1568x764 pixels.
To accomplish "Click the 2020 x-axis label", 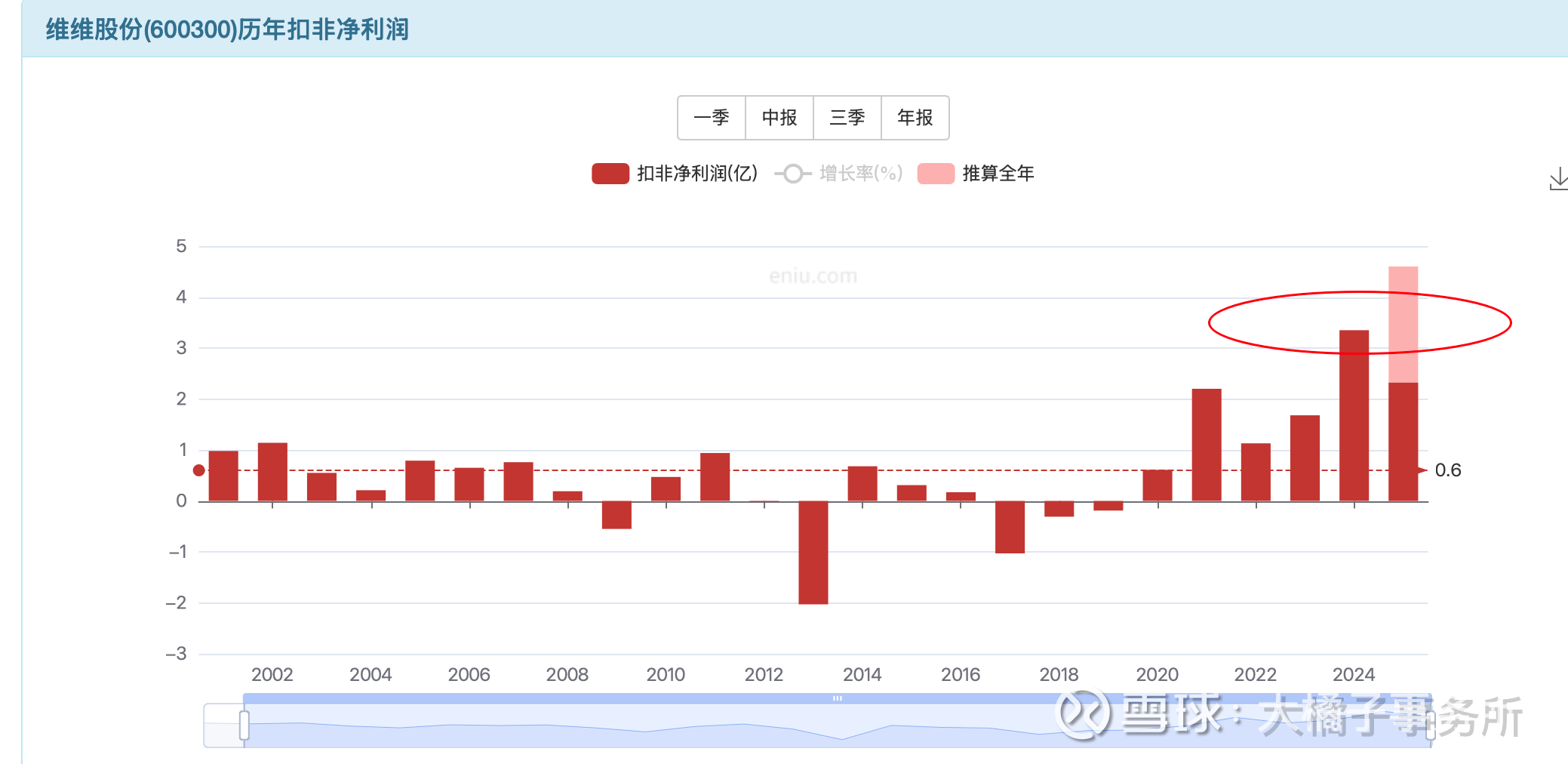I will pos(1158,674).
